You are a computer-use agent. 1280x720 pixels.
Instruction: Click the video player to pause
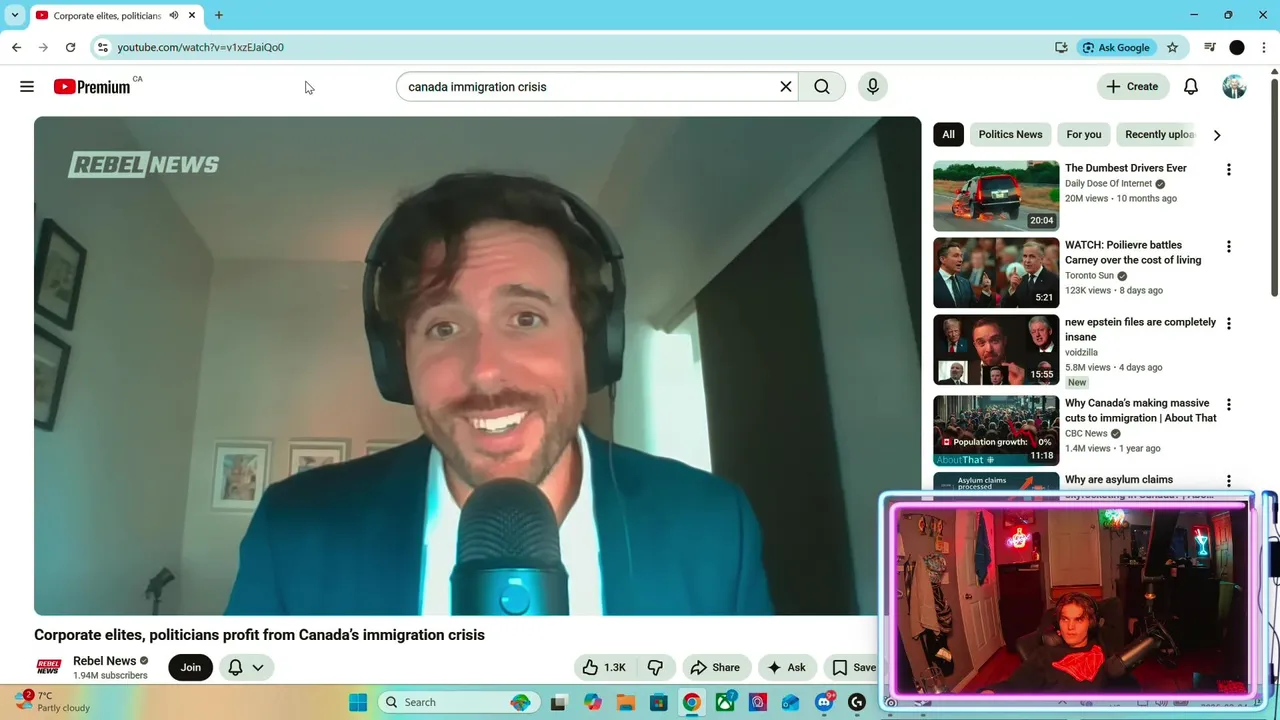click(x=477, y=366)
